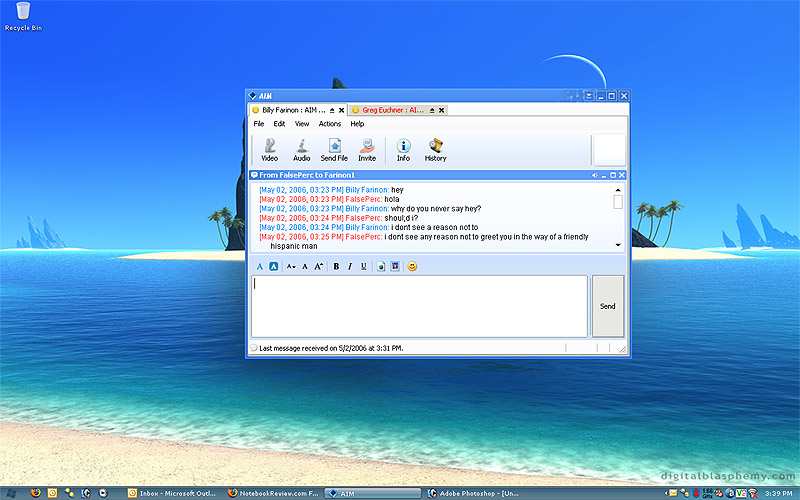Close the From FalsePerc conversation pane
Image resolution: width=800 pixels, height=500 pixels.
coord(621,175)
